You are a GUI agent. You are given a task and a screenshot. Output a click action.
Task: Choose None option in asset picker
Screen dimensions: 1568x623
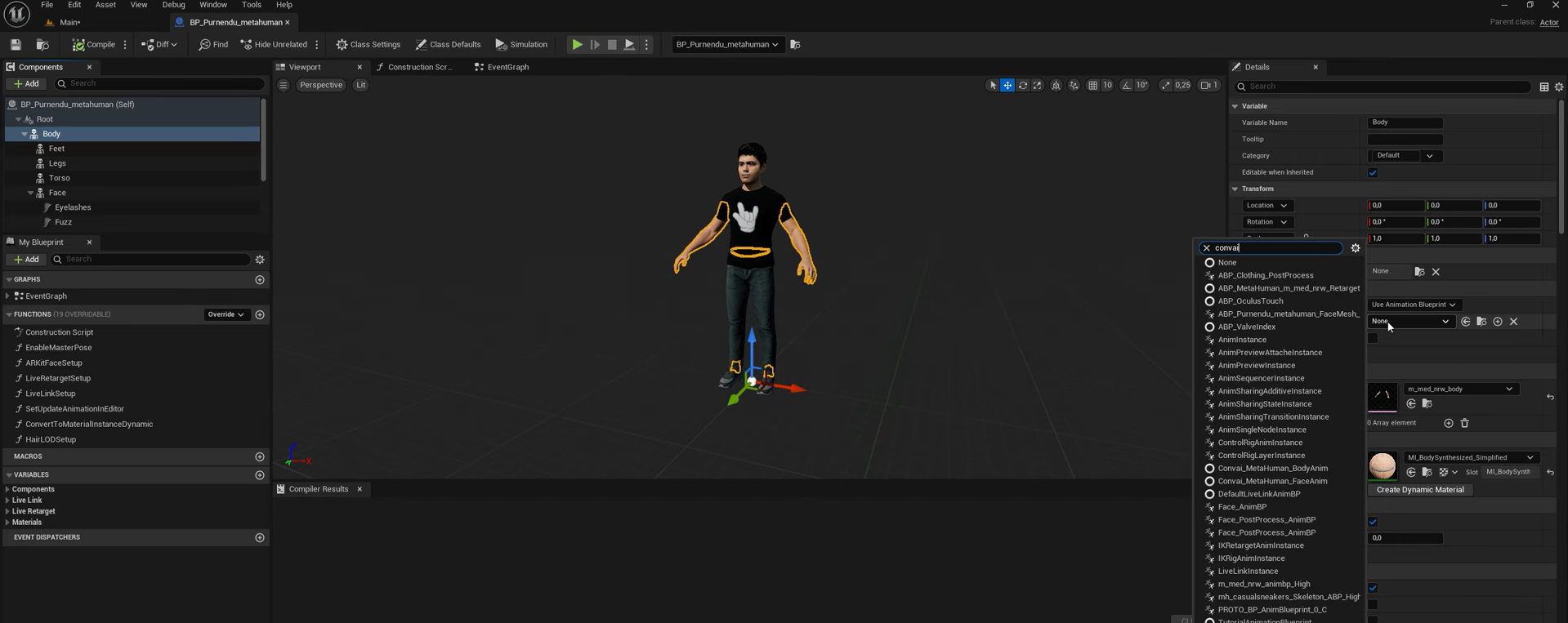[1226, 263]
